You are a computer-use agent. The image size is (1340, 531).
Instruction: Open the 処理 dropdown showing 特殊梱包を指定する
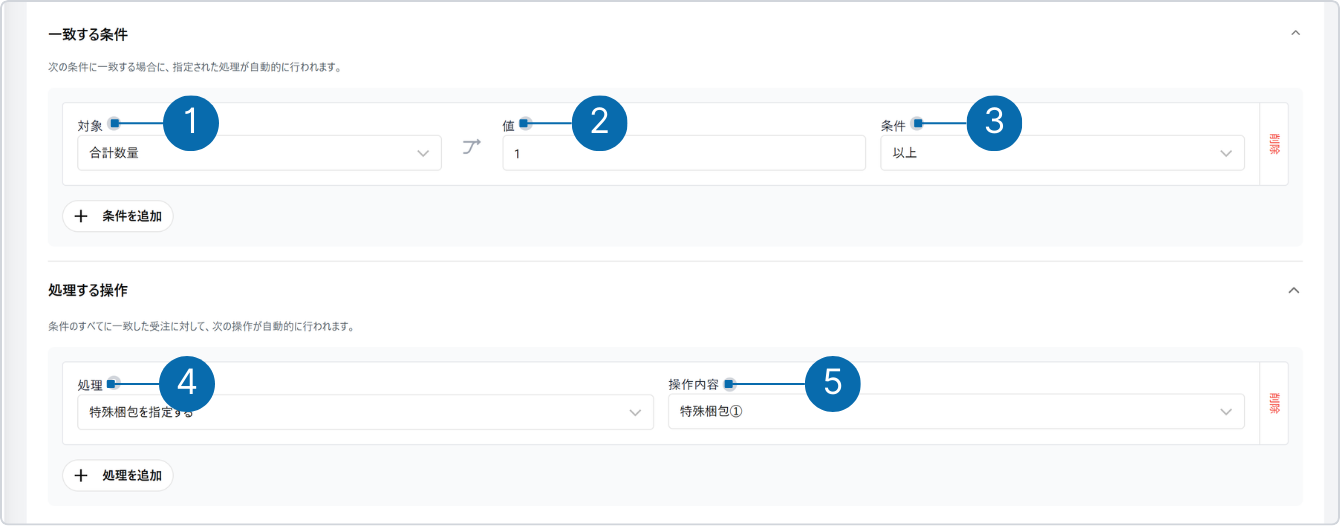coord(365,411)
